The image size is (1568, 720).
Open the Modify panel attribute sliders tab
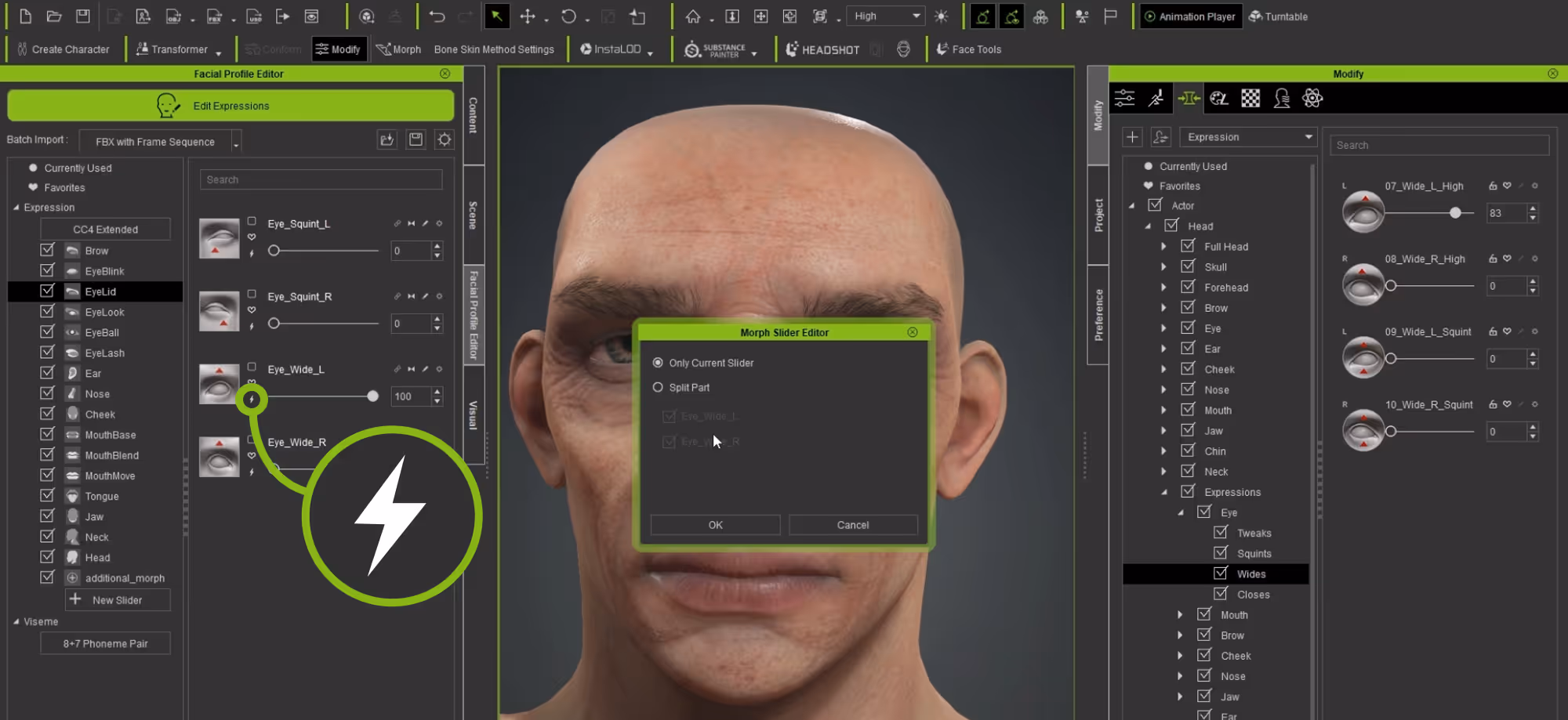point(1125,98)
